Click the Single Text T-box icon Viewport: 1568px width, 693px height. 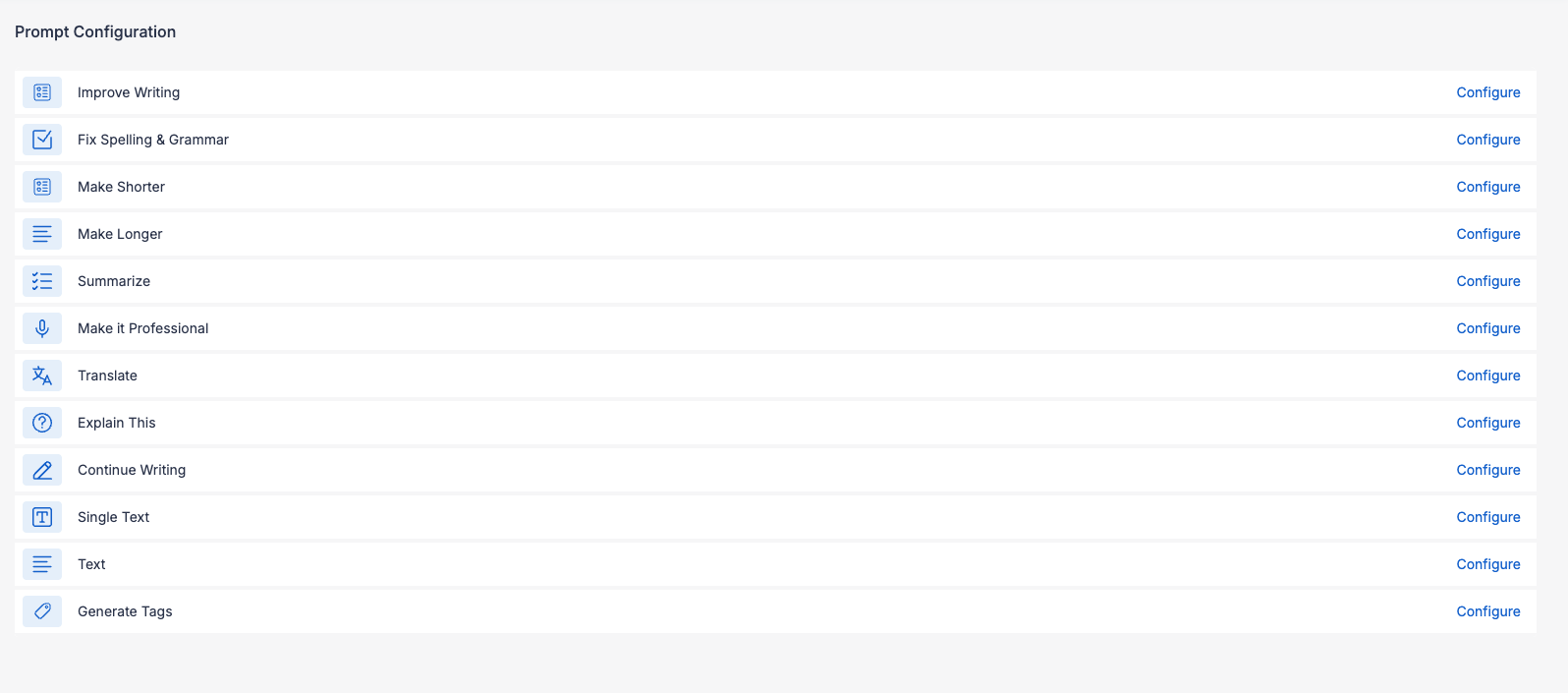point(42,517)
